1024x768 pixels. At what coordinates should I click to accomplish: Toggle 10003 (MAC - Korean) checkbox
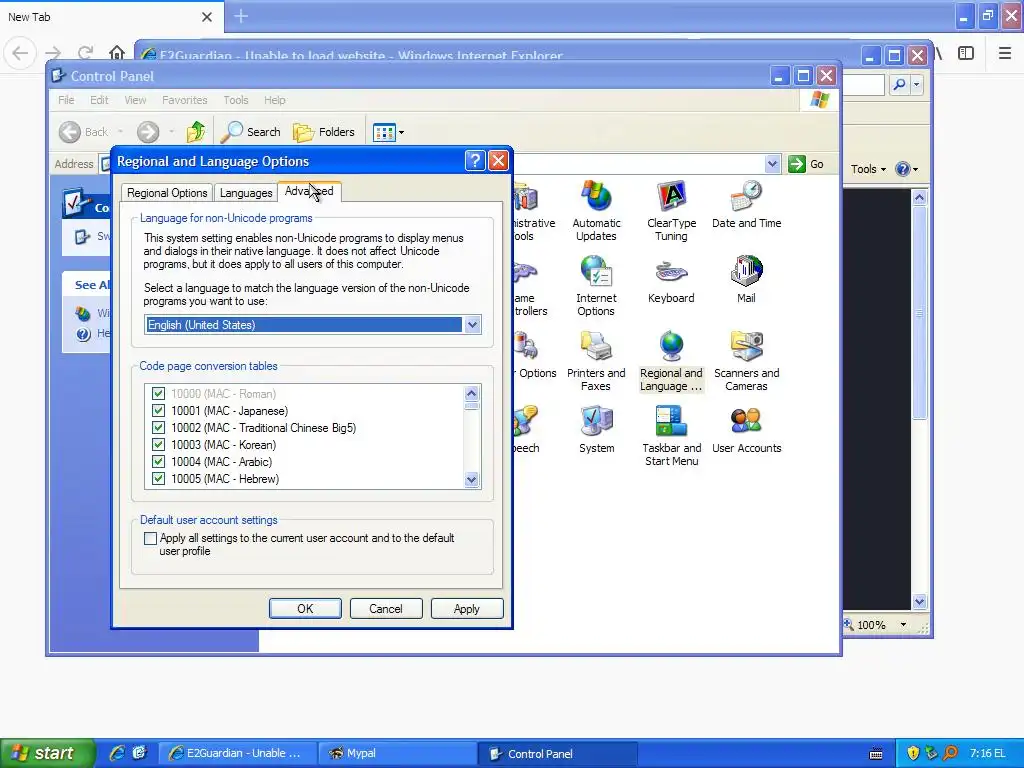158,445
